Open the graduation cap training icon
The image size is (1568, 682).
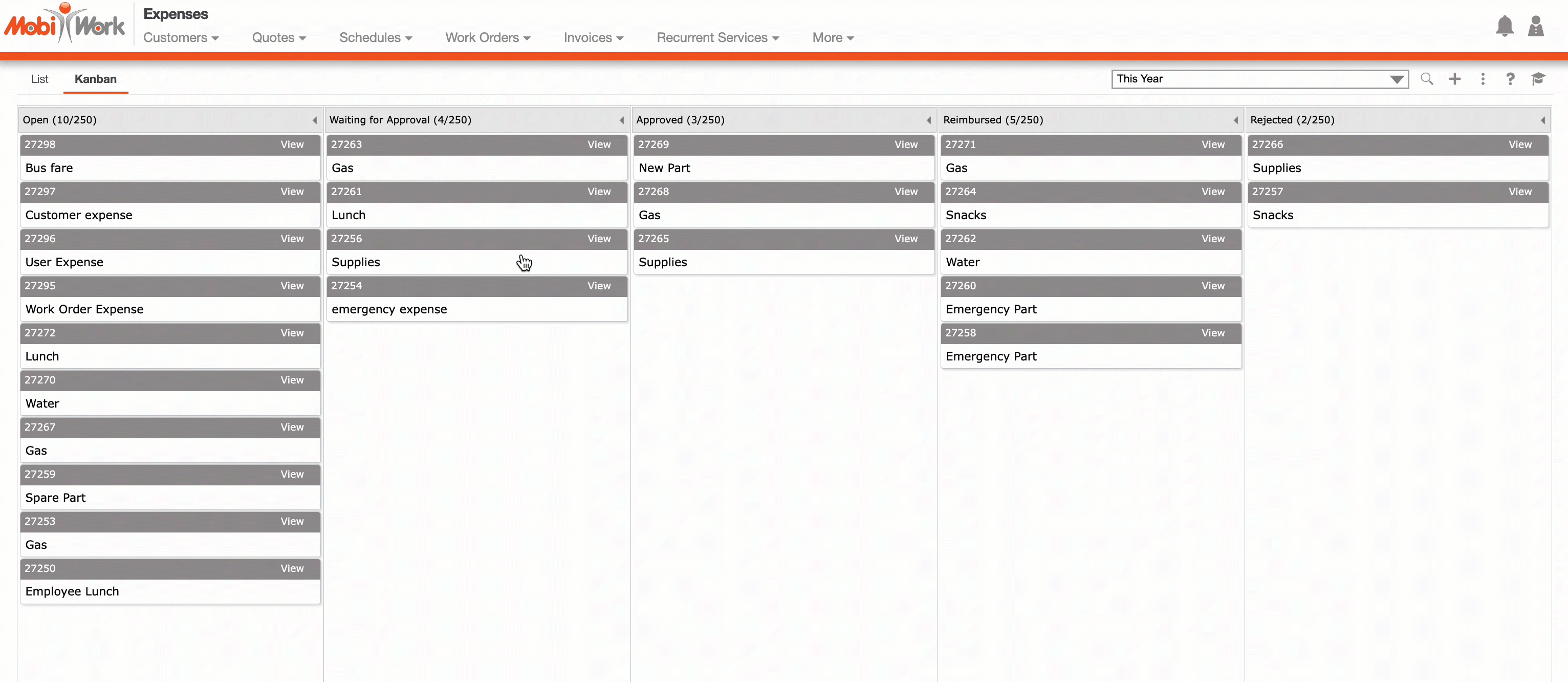click(x=1538, y=79)
